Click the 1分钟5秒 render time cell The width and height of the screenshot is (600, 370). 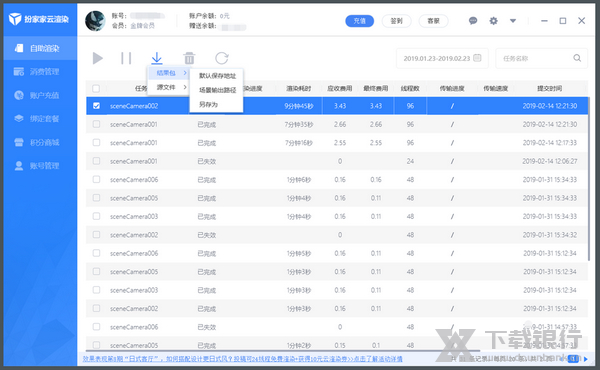click(x=299, y=253)
